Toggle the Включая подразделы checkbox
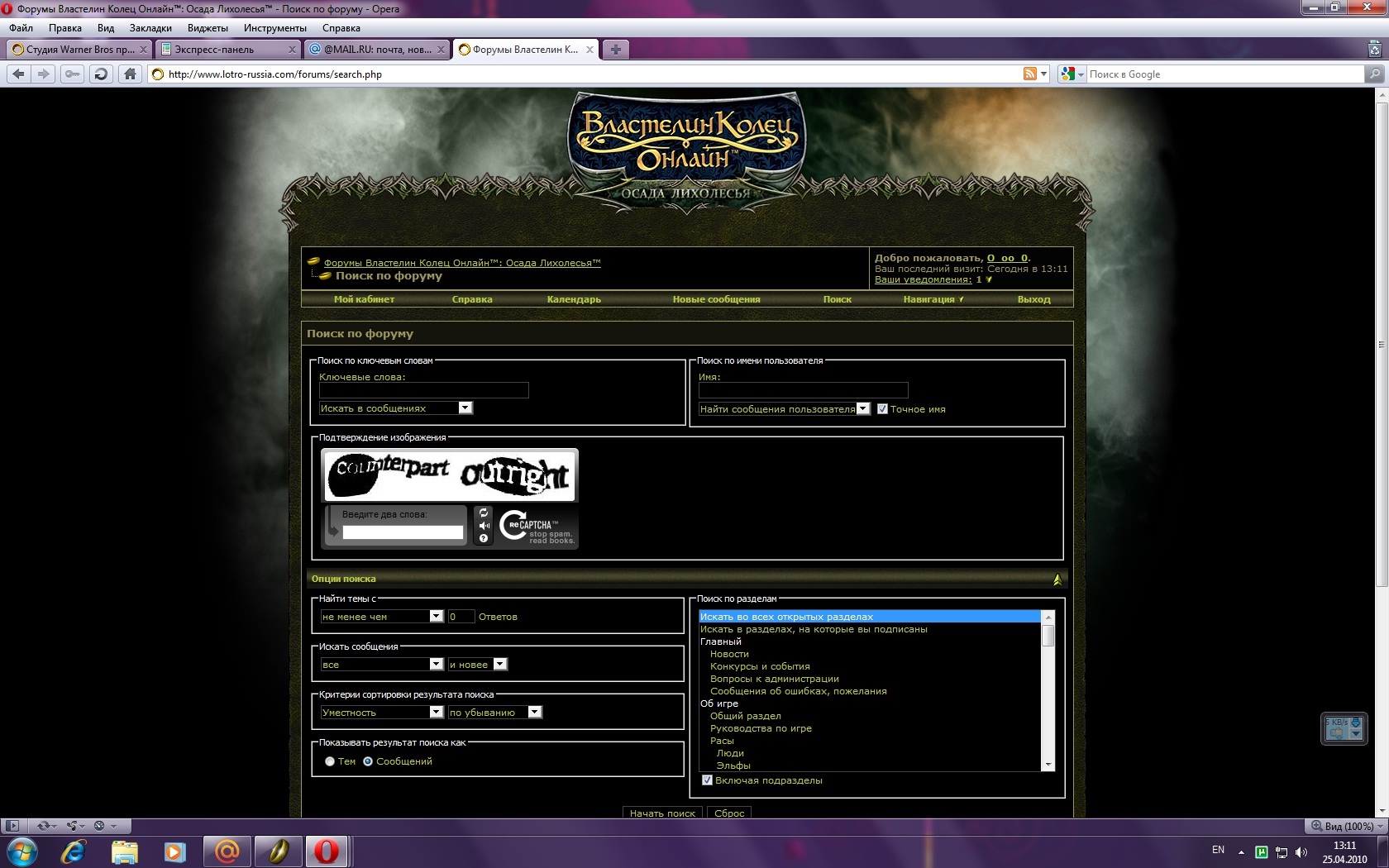The width and height of the screenshot is (1389, 868). tap(707, 780)
